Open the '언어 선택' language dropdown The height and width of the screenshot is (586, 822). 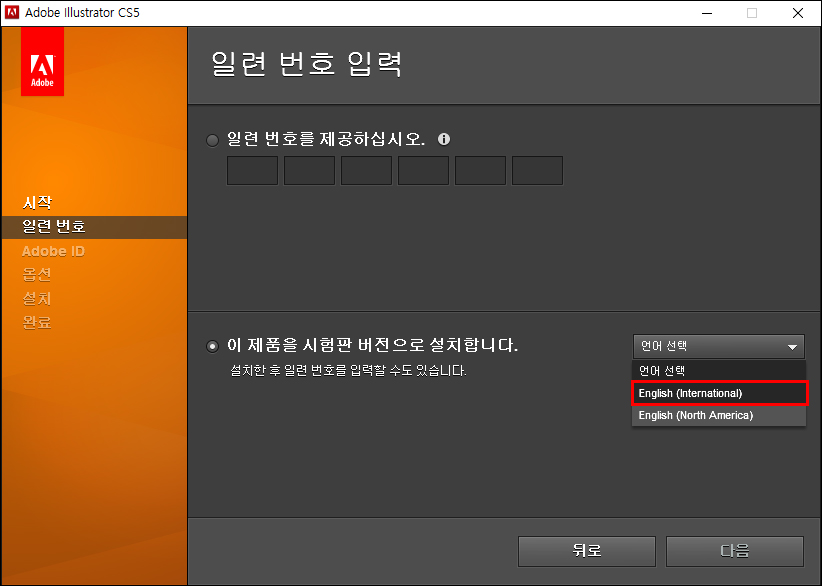[x=719, y=346]
